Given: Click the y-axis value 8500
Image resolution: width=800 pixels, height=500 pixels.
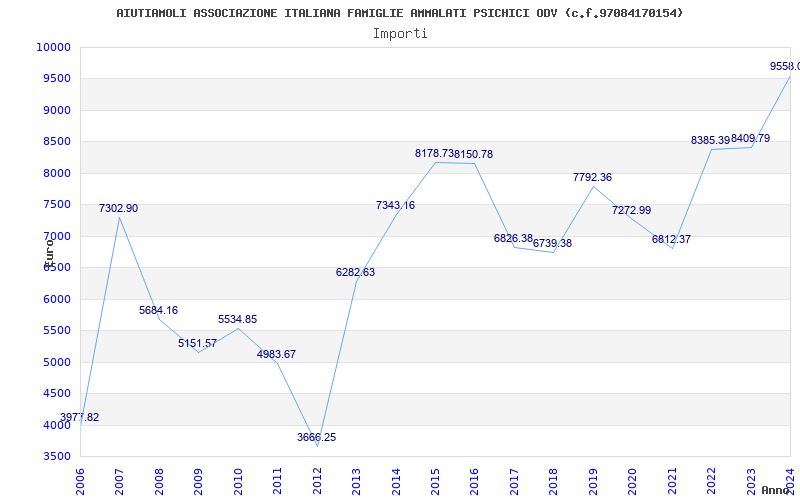Looking at the screenshot, I should [x=56, y=141].
